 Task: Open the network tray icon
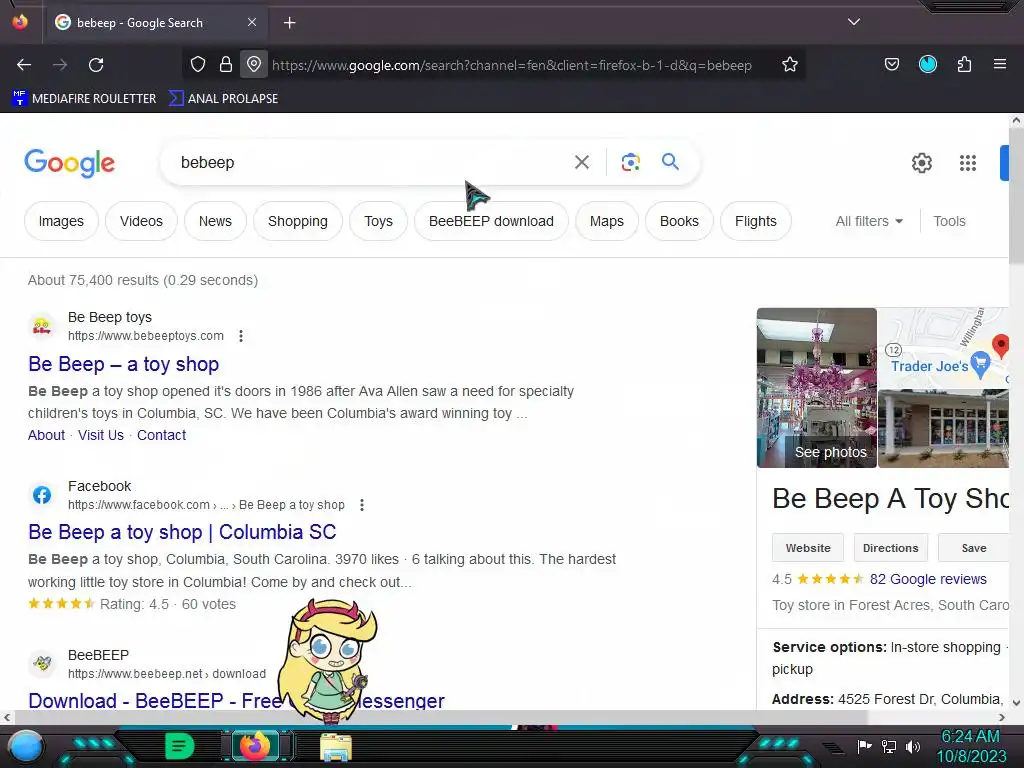pyautogui.click(x=889, y=746)
